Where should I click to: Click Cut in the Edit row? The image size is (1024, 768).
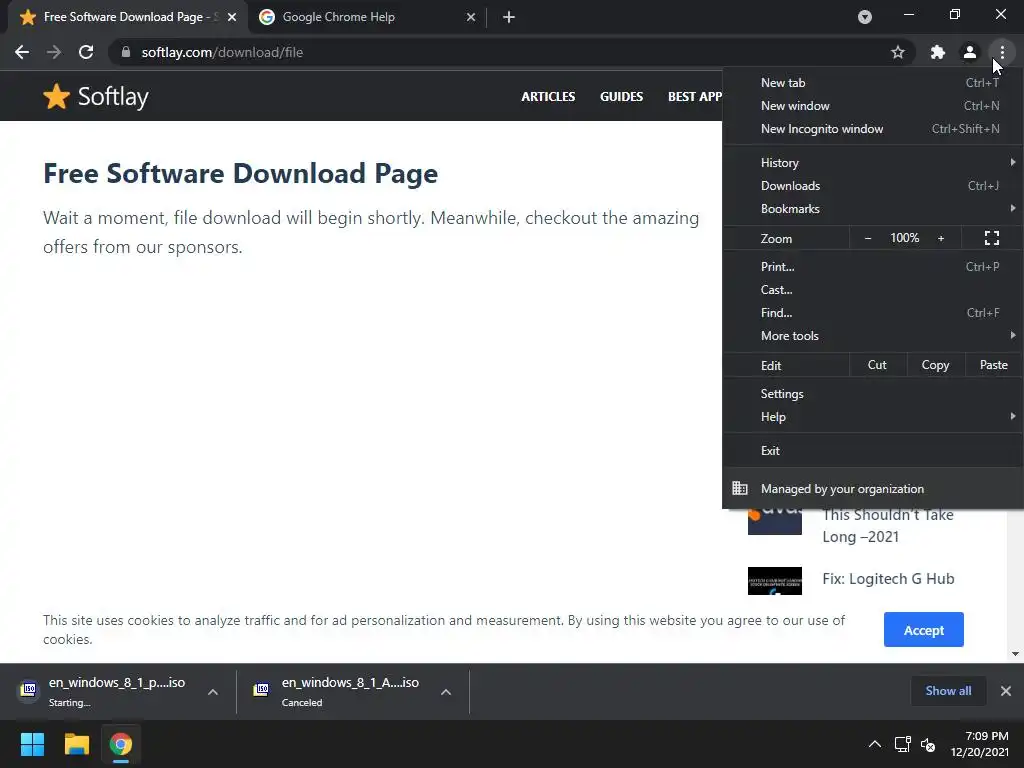pyautogui.click(x=877, y=365)
